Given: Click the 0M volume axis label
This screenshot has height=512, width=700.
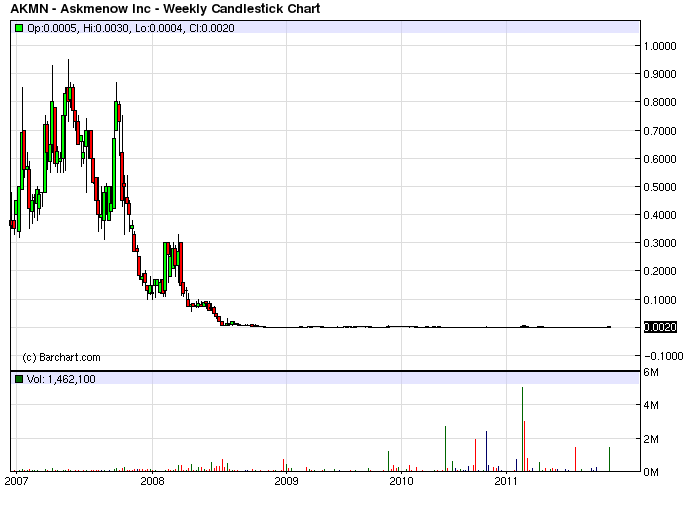Looking at the screenshot, I should click(x=651, y=472).
